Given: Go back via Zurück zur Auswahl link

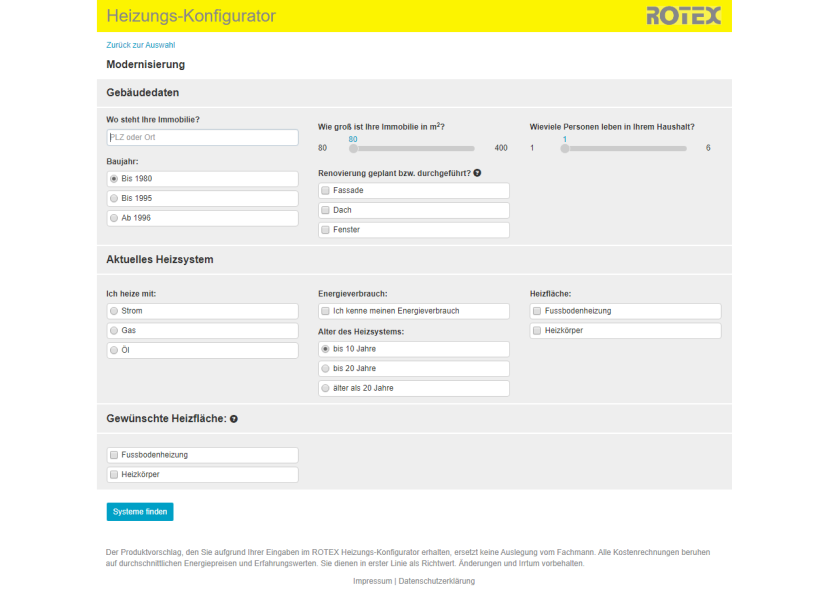Looking at the screenshot, I should (x=140, y=45).
